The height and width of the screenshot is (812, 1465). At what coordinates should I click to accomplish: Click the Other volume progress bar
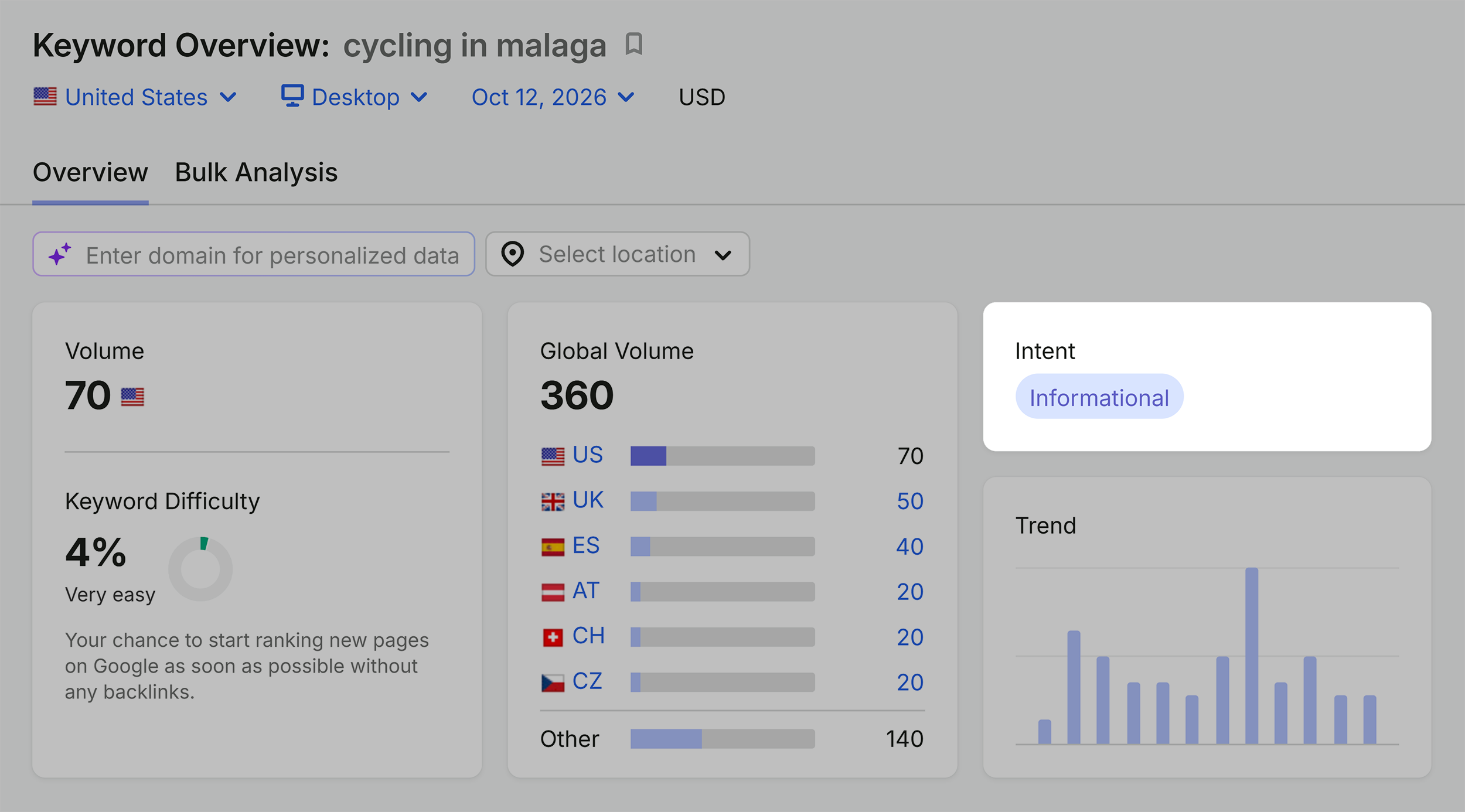[x=723, y=739]
